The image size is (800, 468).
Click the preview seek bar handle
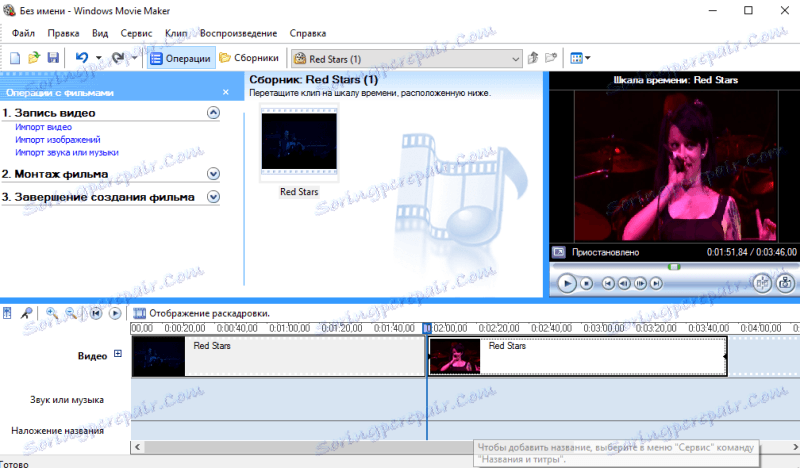coord(674,267)
